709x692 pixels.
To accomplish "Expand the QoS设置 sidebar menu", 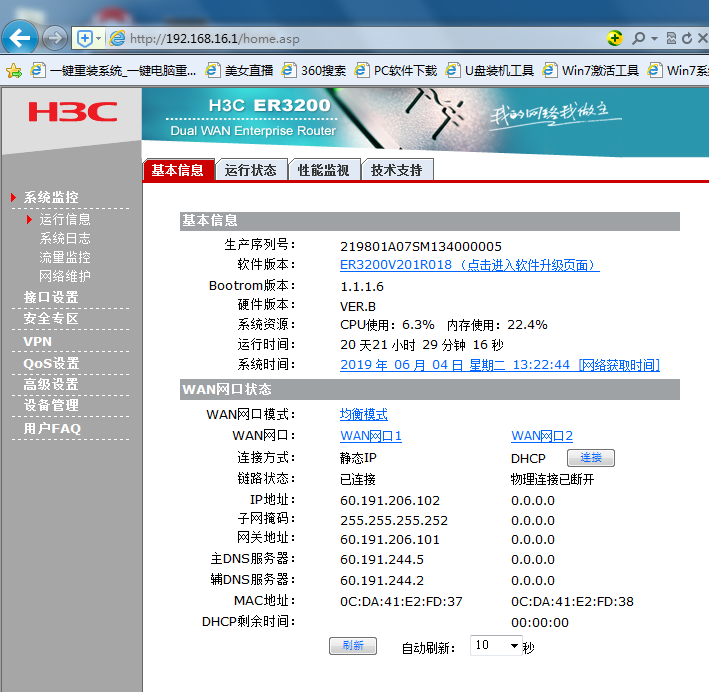I will pyautogui.click(x=52, y=363).
